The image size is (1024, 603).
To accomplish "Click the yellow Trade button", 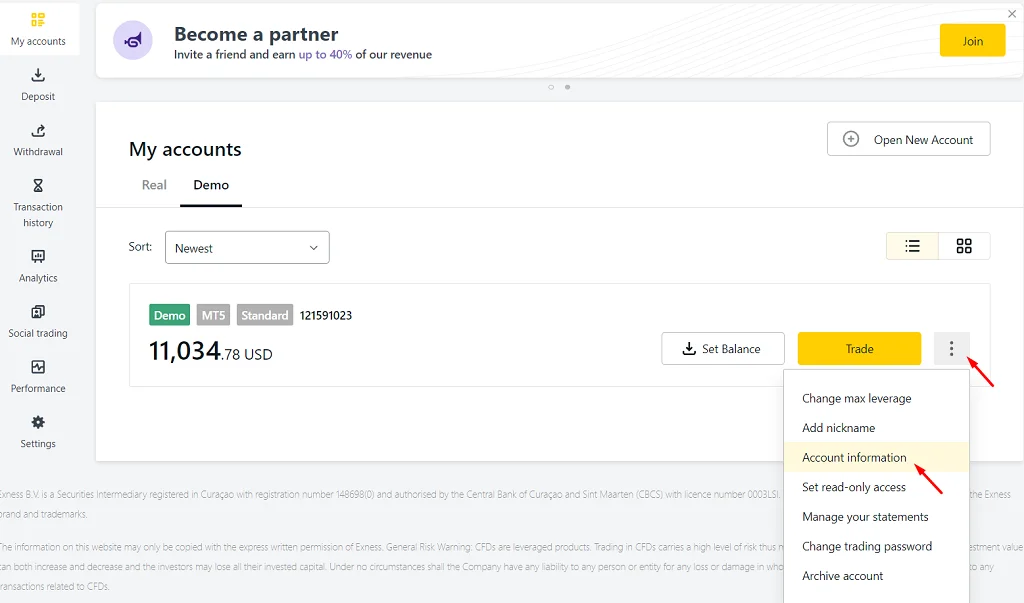I will pos(859,349).
